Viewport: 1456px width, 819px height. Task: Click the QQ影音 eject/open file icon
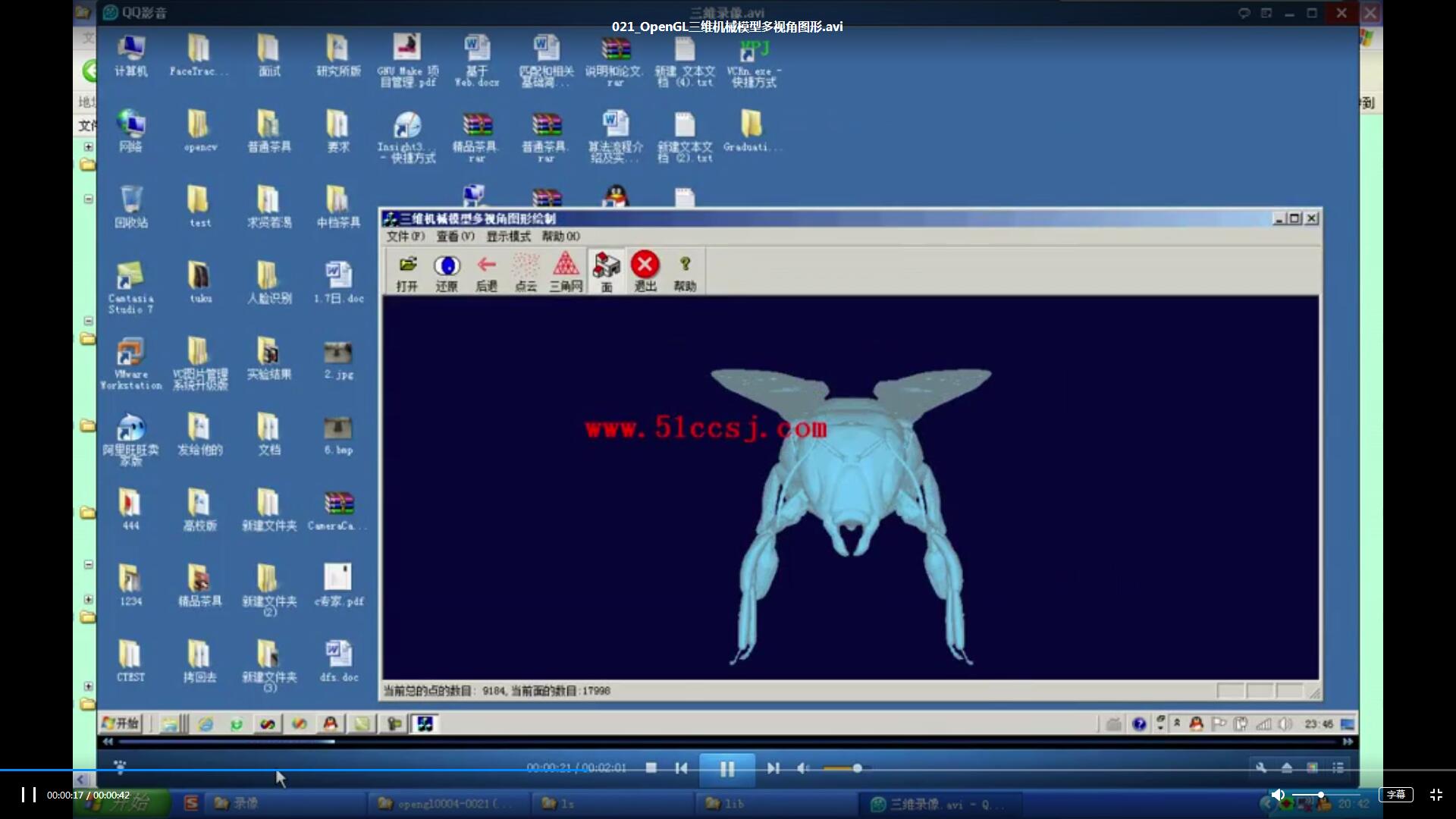(x=1287, y=767)
